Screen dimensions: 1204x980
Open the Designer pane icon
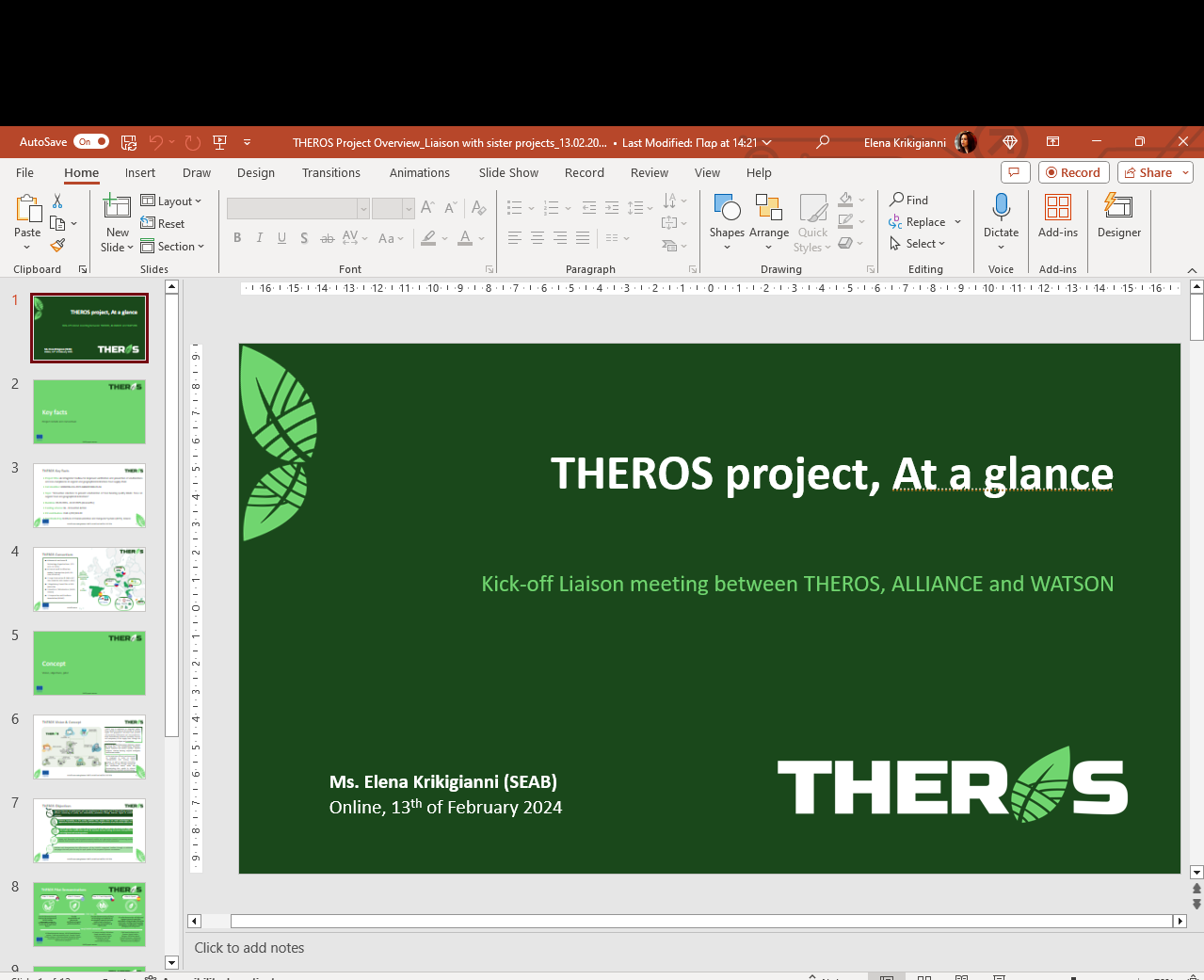pos(1118,207)
